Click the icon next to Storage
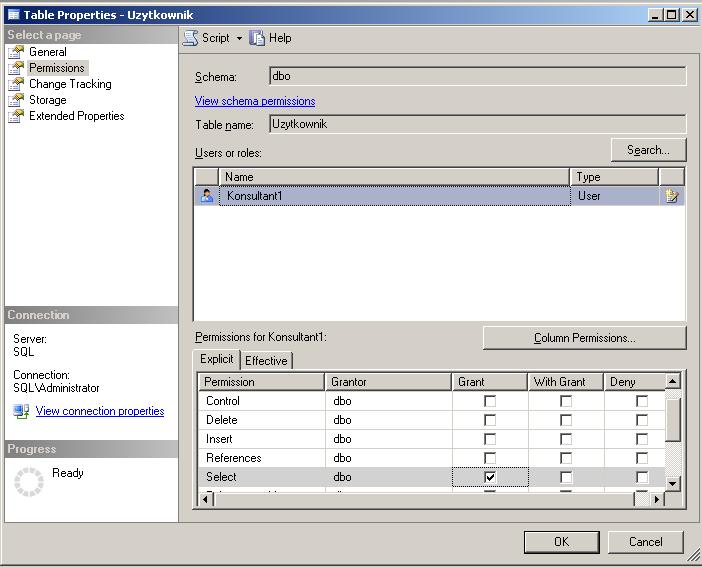Screen dimensions: 702x567 pyautogui.click(x=16, y=100)
